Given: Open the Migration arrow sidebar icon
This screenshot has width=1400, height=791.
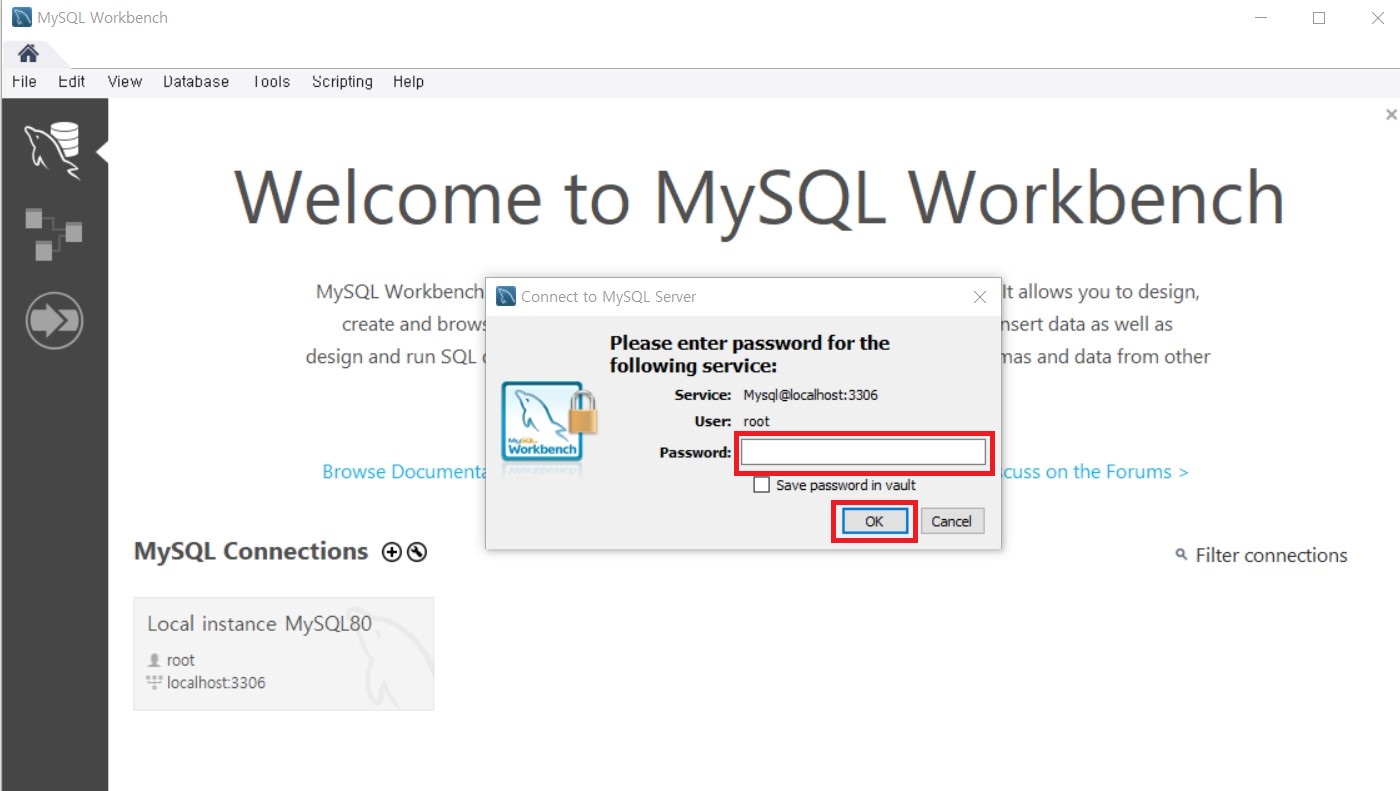Looking at the screenshot, I should 54,321.
